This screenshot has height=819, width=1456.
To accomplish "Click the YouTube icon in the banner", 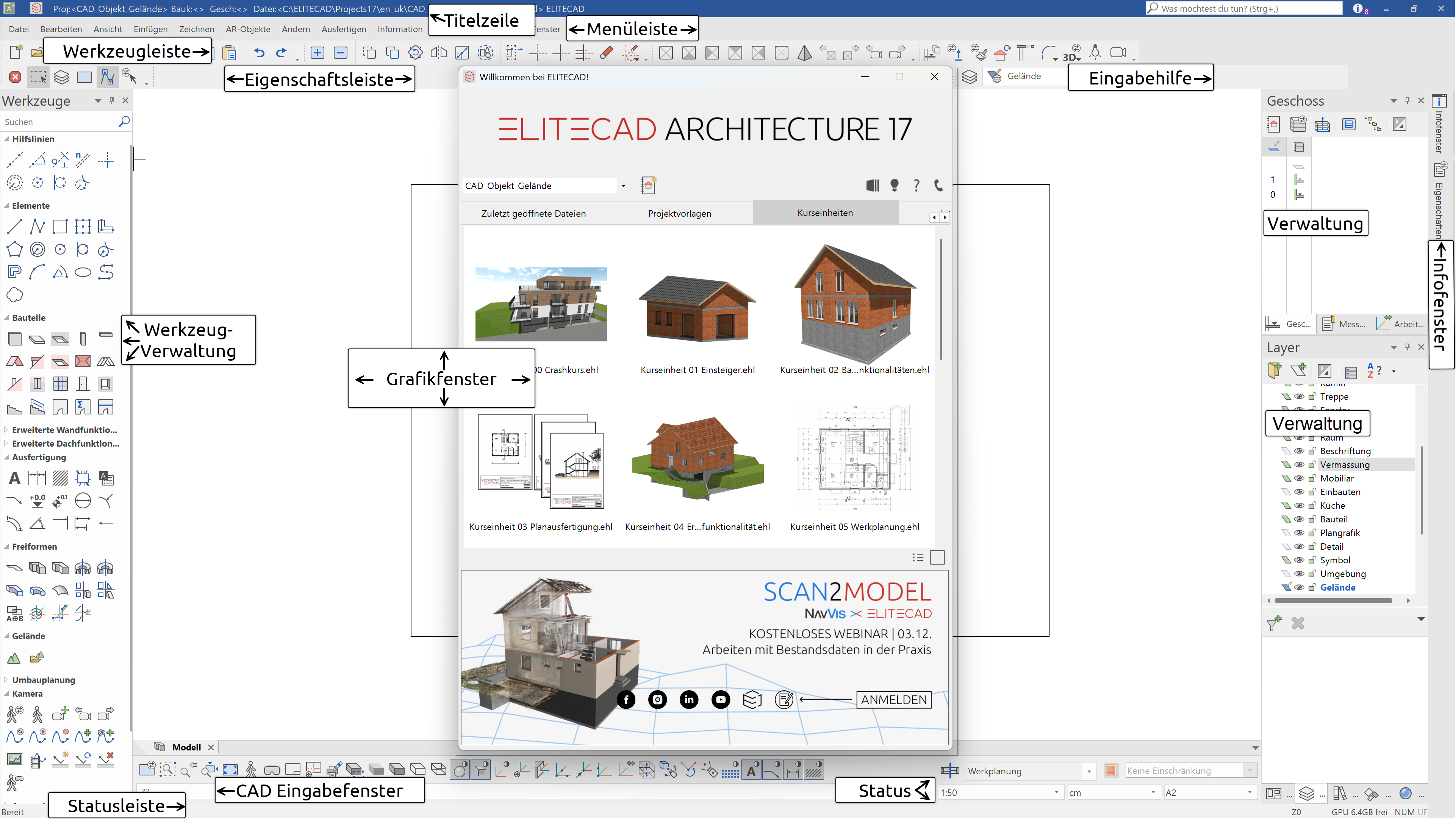I will [720, 700].
